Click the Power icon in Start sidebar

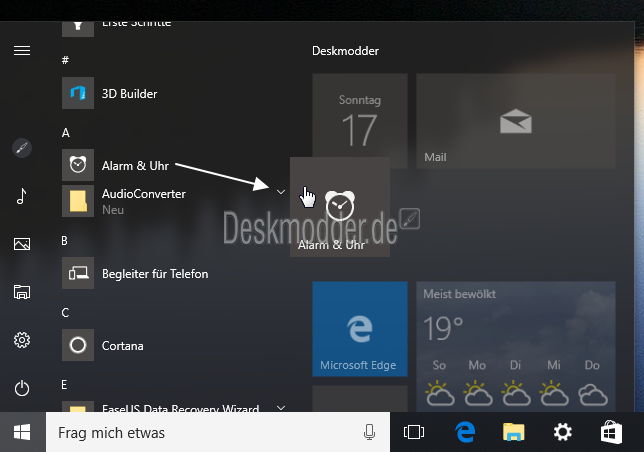[22, 388]
